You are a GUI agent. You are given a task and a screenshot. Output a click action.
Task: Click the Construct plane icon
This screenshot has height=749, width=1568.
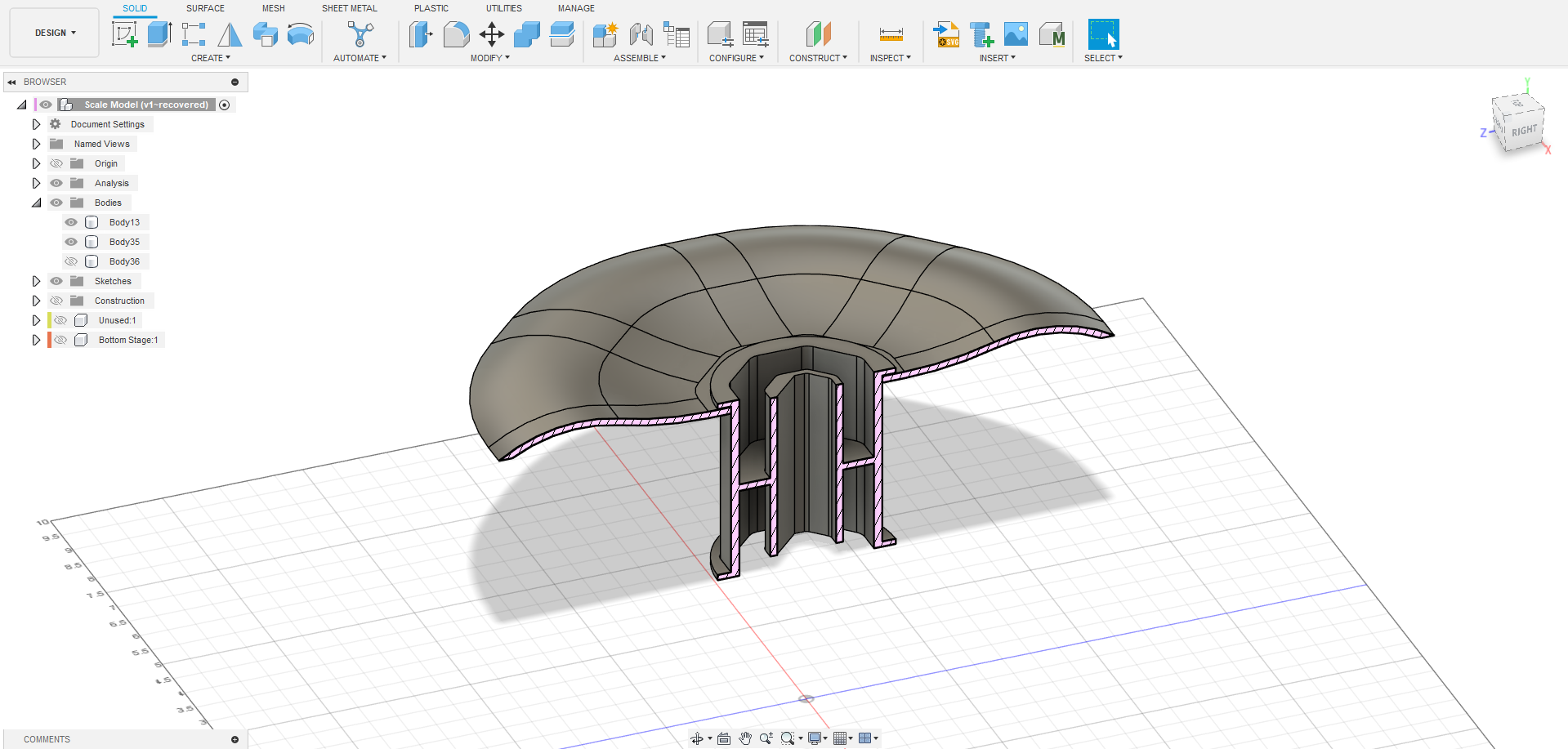(818, 34)
